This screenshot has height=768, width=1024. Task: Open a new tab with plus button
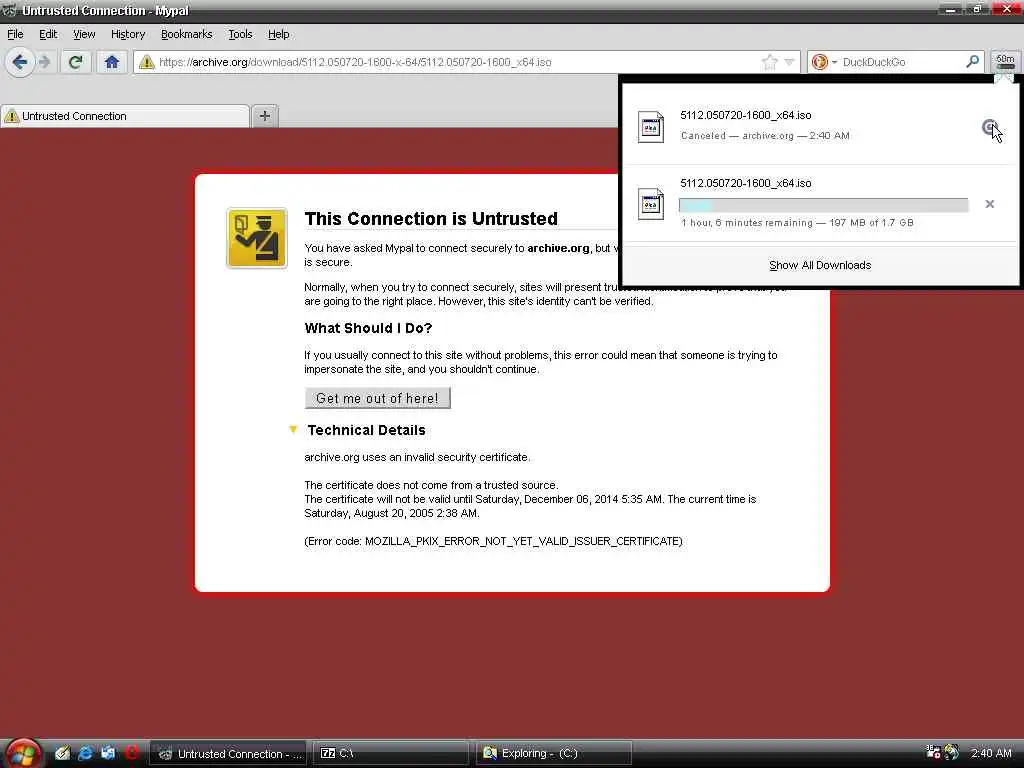click(264, 116)
